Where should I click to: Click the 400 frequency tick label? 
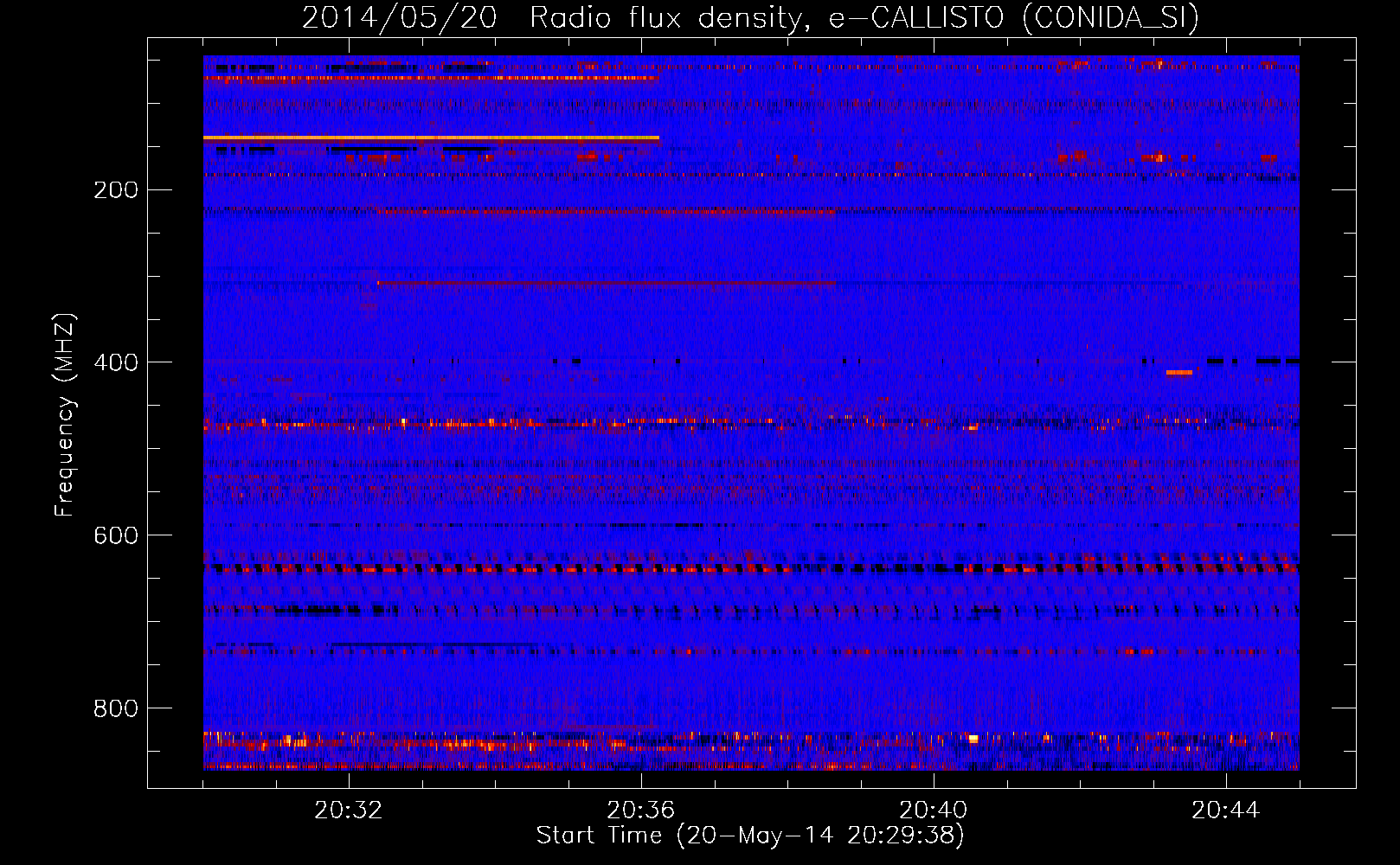point(116,363)
